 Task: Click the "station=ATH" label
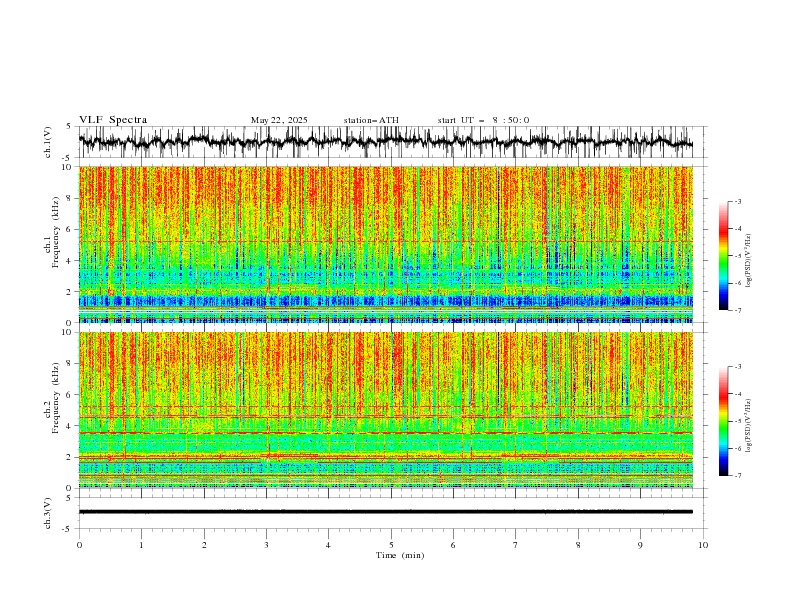[x=371, y=120]
